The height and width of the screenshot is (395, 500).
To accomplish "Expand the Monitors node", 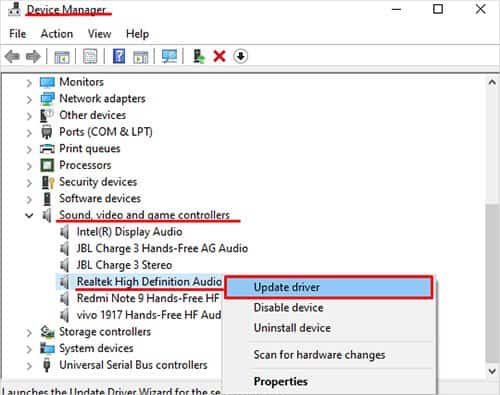I will pyautogui.click(x=29, y=83).
